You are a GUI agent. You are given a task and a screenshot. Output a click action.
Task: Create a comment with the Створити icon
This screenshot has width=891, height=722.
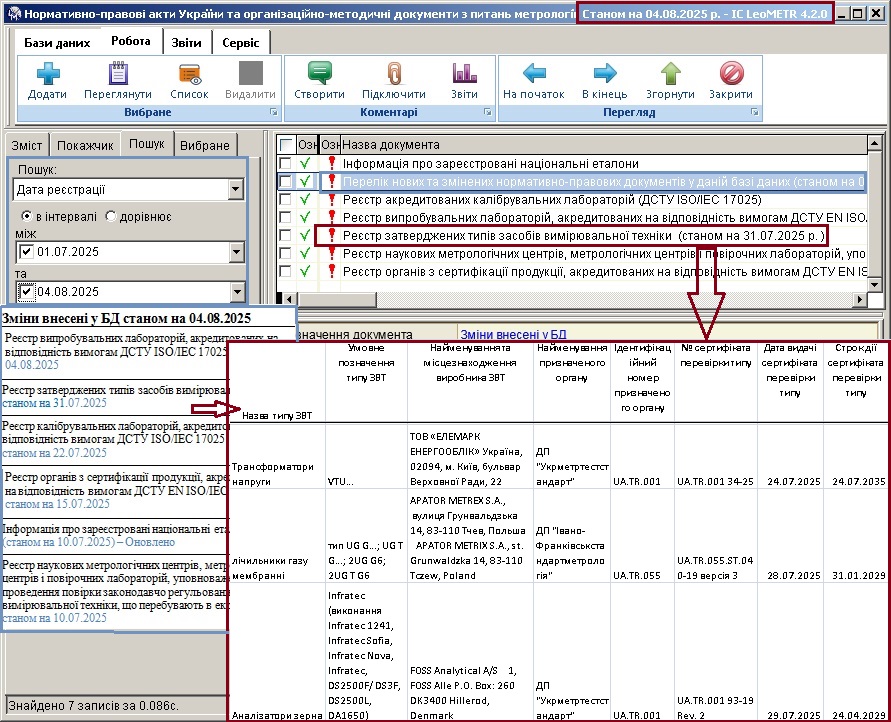point(319,74)
